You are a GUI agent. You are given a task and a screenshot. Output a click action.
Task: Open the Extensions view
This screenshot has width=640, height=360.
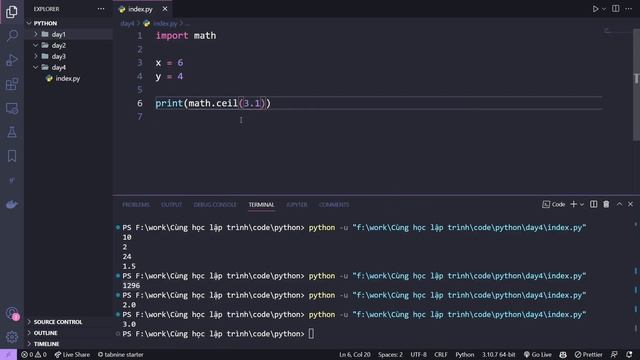[x=12, y=84]
